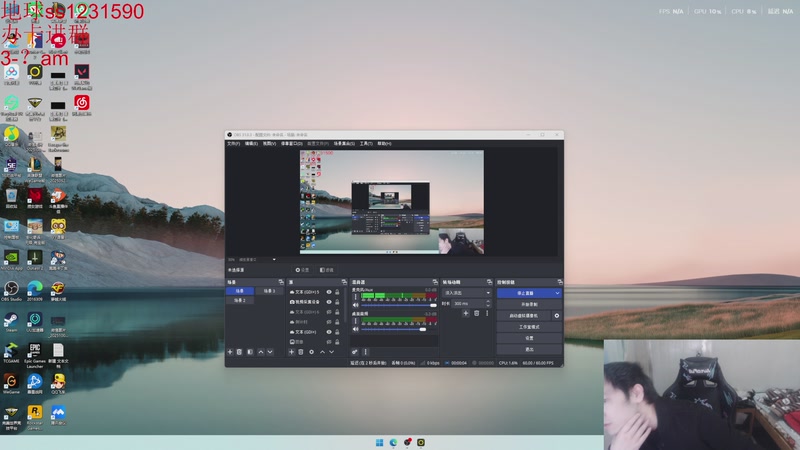Move the source down in the 来源 panel
This screenshot has height=450, width=800.
tap(331, 352)
